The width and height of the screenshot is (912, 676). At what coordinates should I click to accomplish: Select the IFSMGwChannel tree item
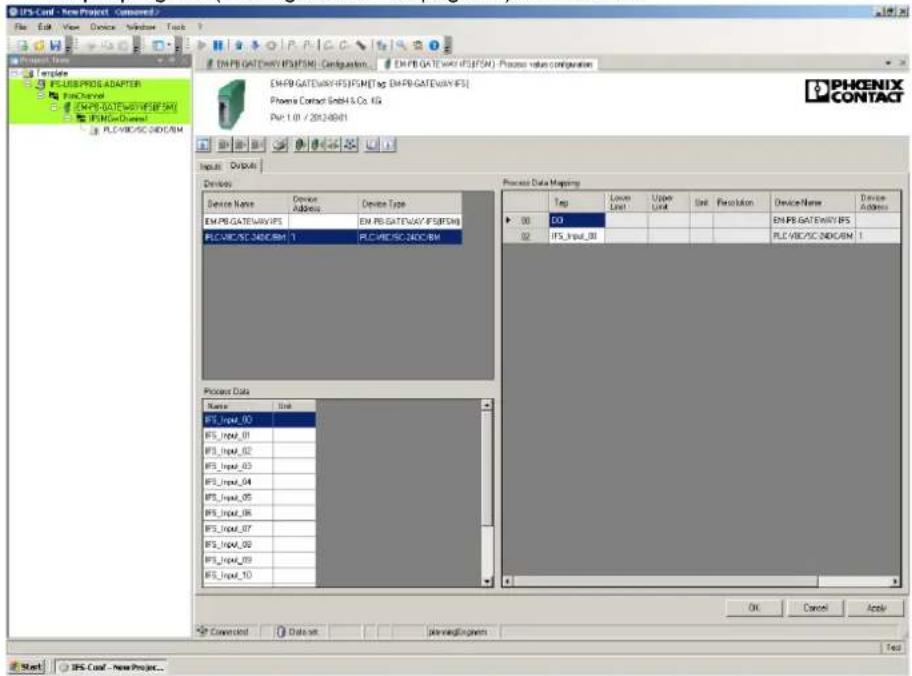point(117,119)
